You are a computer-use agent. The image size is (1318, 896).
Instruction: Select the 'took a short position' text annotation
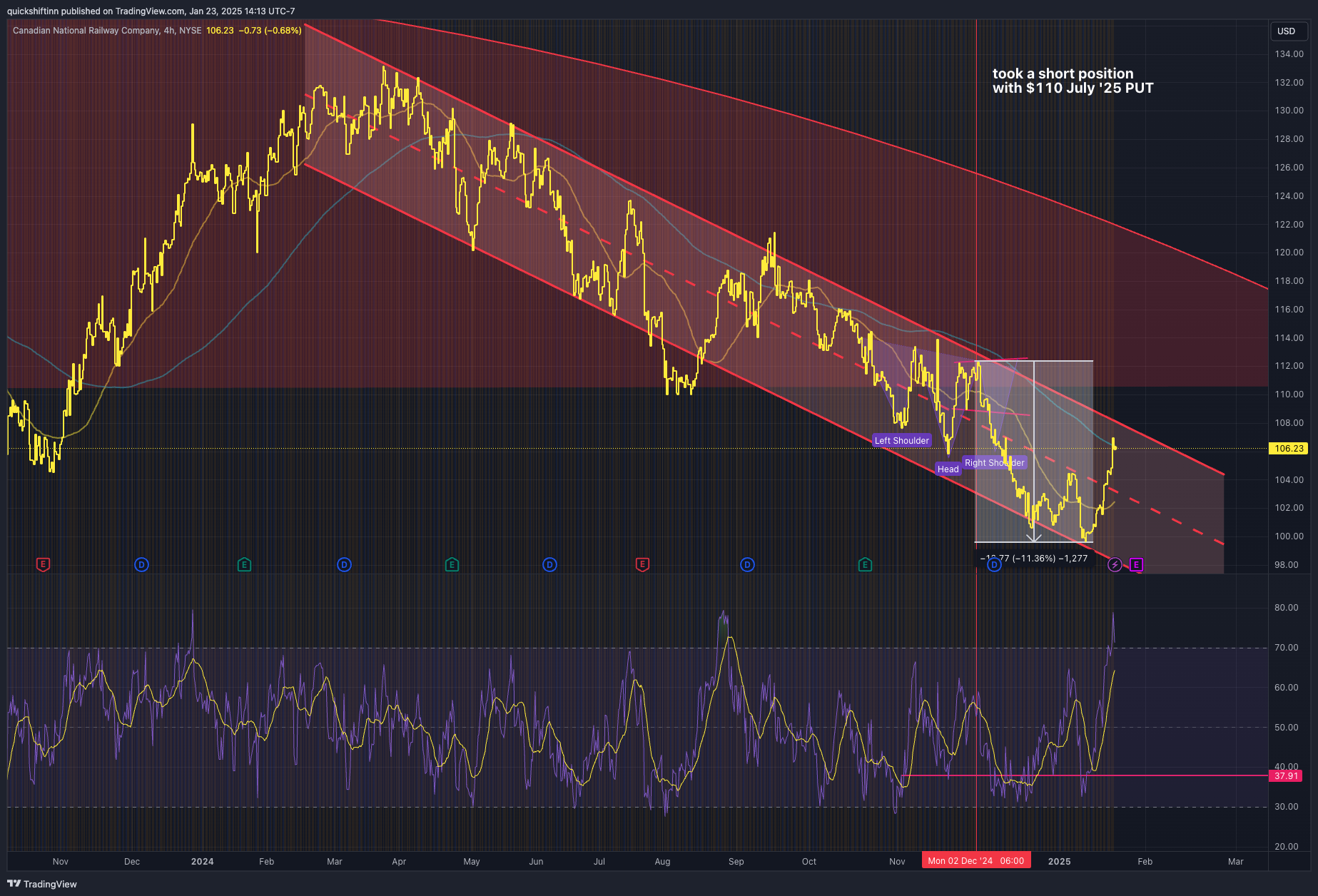tap(1073, 81)
